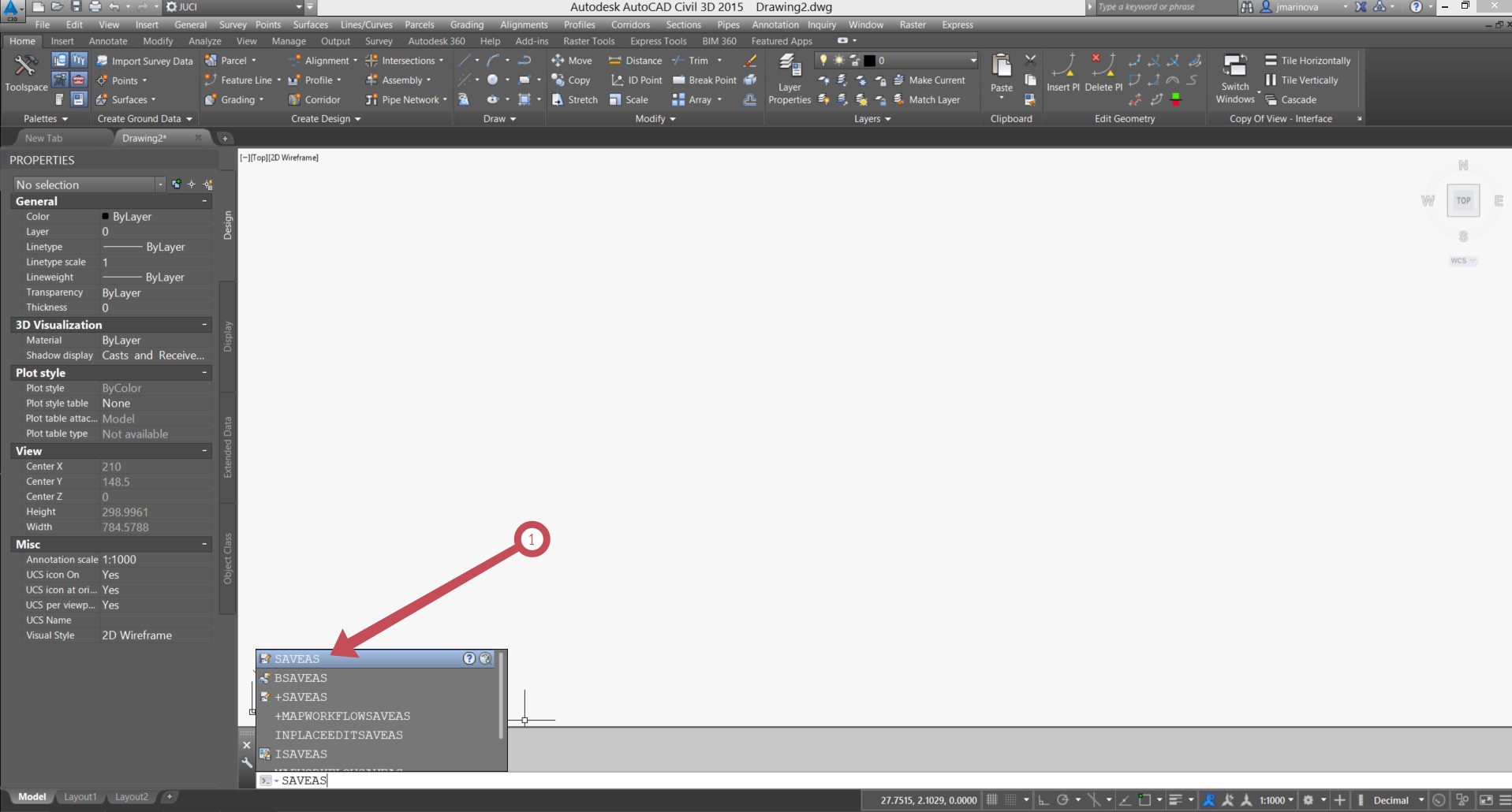Toggle snap mode dotted grid icon

[1010, 800]
